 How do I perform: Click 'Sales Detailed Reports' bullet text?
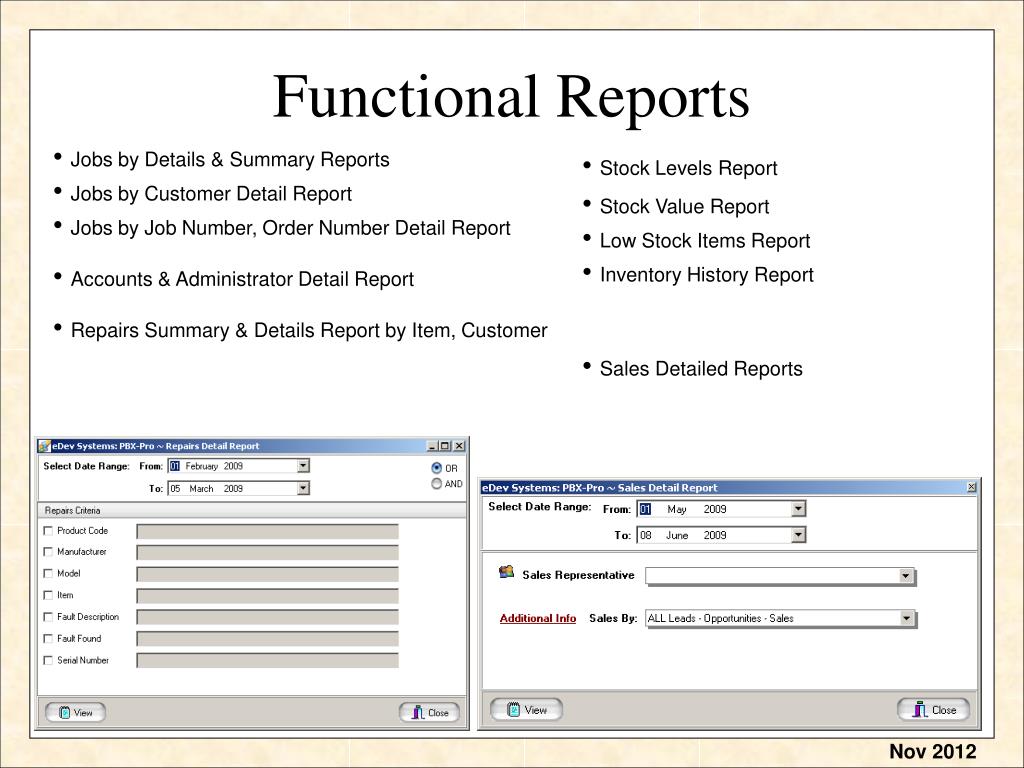coord(701,368)
